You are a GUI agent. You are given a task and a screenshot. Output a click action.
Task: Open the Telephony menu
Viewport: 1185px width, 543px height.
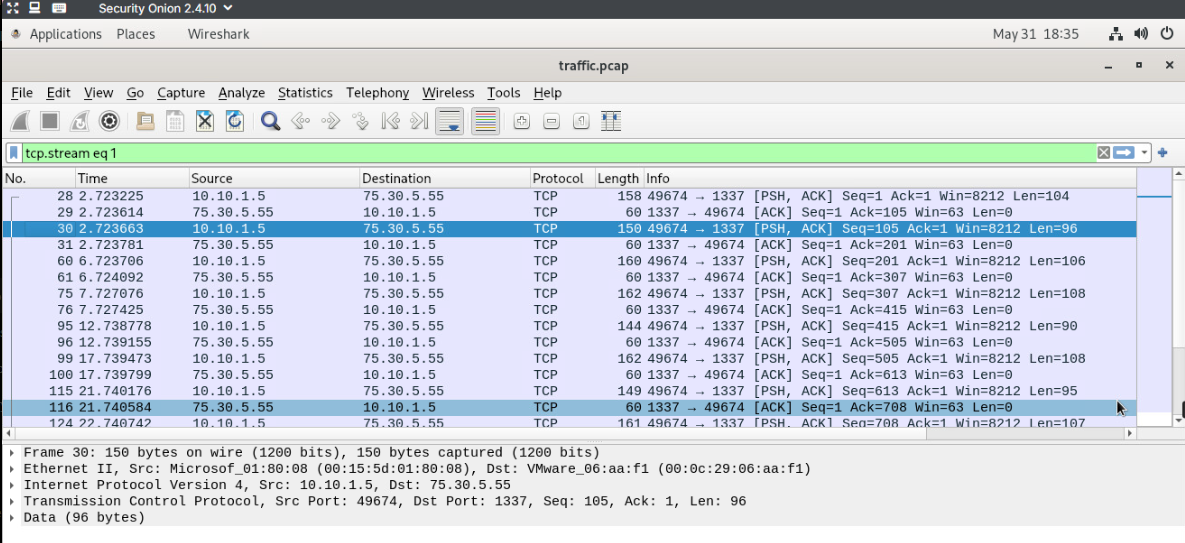tap(377, 92)
